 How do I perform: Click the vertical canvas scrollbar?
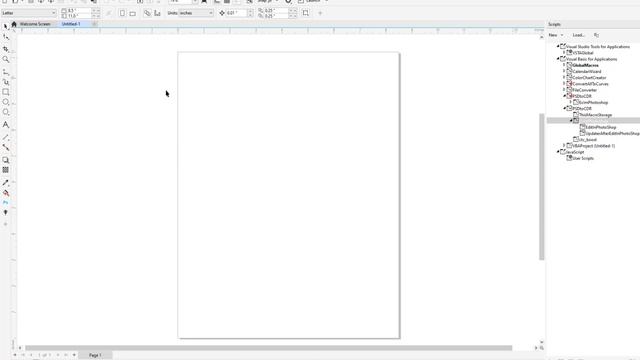click(542, 186)
